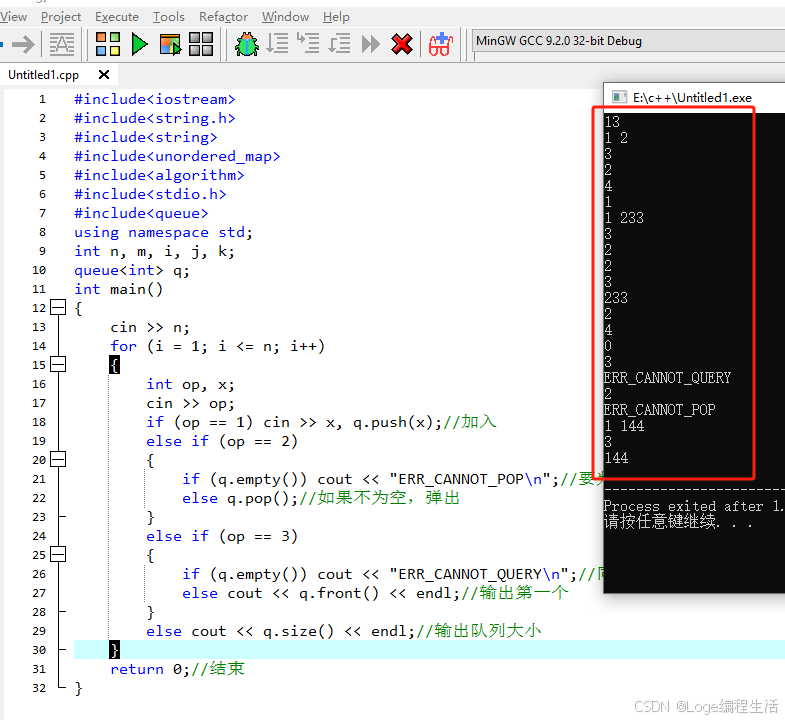Click the Compile four-colored squares icon

click(x=108, y=44)
